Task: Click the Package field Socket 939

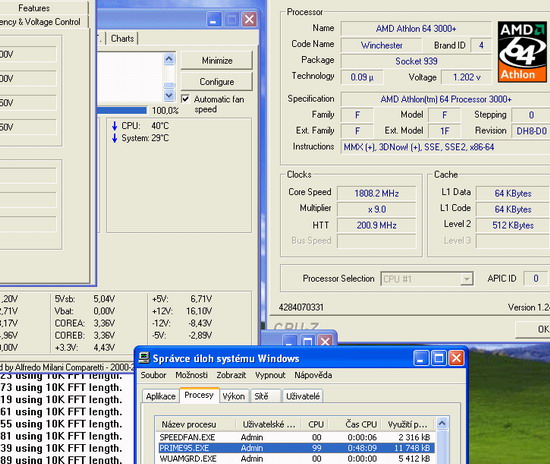Action: pos(416,61)
